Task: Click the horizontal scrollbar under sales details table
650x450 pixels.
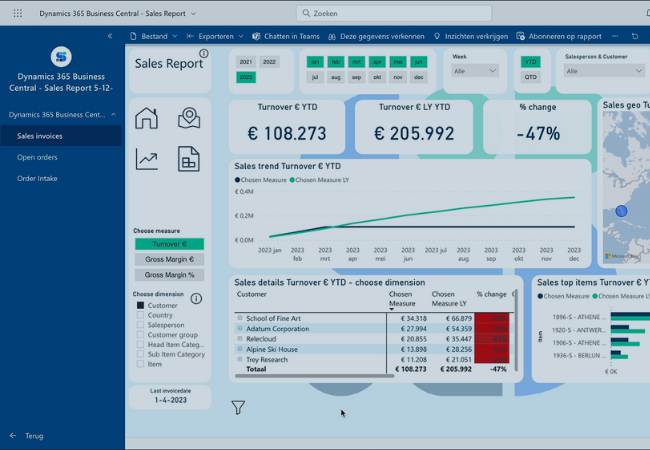Action: 314,376
